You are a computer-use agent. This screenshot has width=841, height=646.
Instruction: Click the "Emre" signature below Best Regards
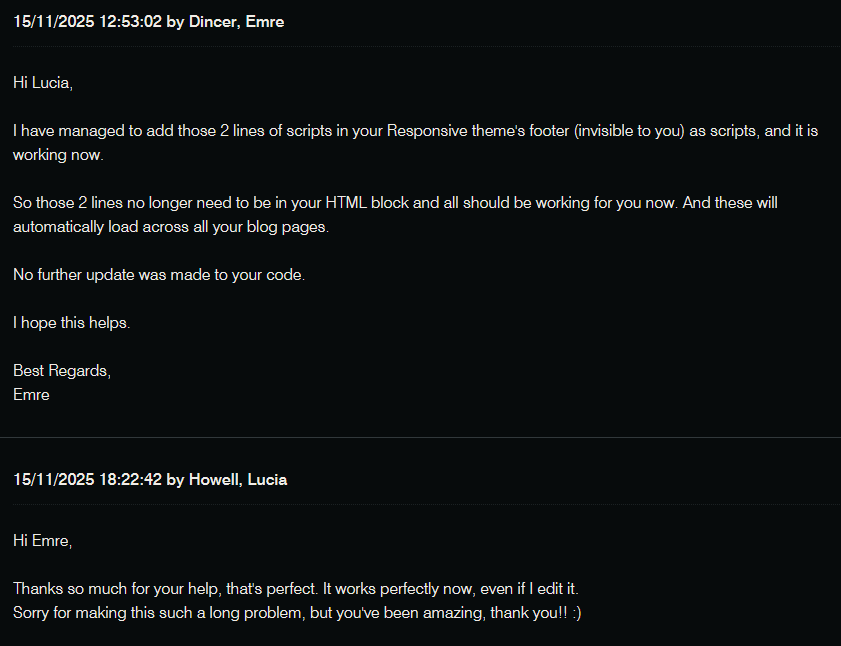tap(31, 395)
